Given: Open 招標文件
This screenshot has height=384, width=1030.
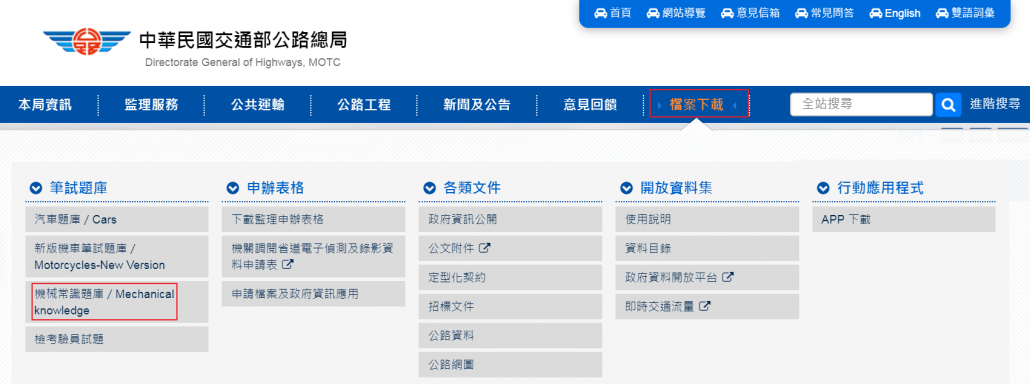Looking at the screenshot, I should (510, 307).
